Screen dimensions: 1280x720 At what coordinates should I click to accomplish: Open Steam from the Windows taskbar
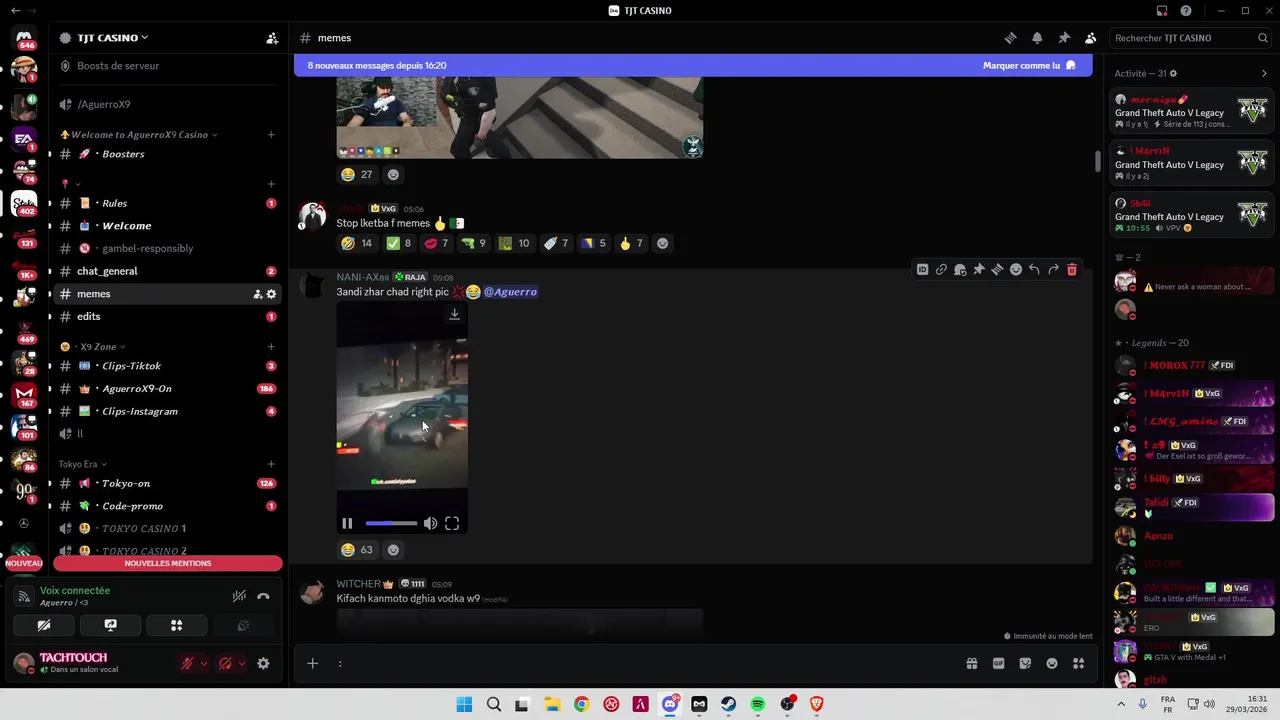[729, 704]
